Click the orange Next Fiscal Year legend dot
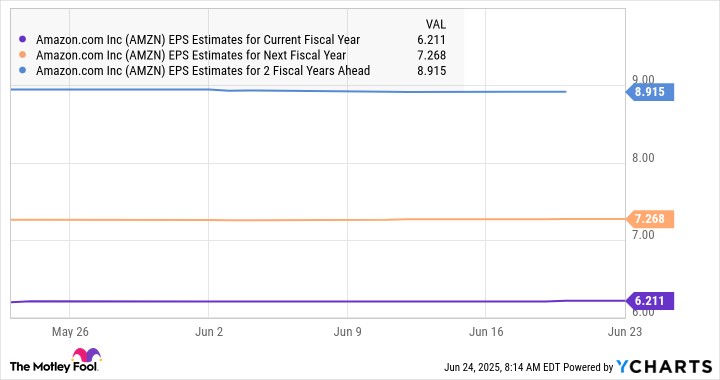 22,55
